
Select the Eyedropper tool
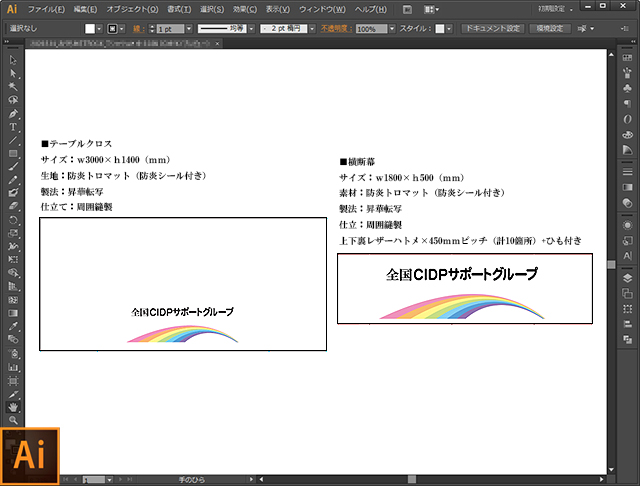coord(13,326)
